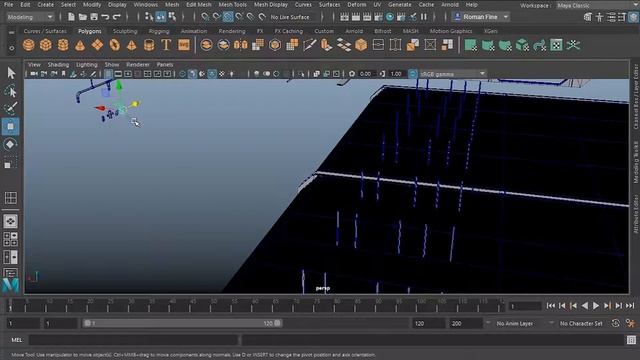640x360 pixels.
Task: Toggle Snap to points
Action: [228, 17]
